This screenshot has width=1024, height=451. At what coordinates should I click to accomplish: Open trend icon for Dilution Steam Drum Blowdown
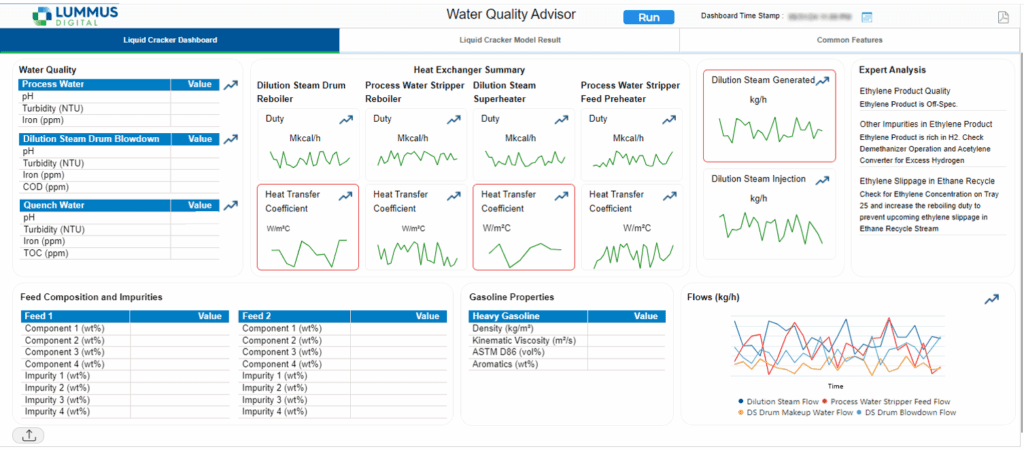(231, 140)
